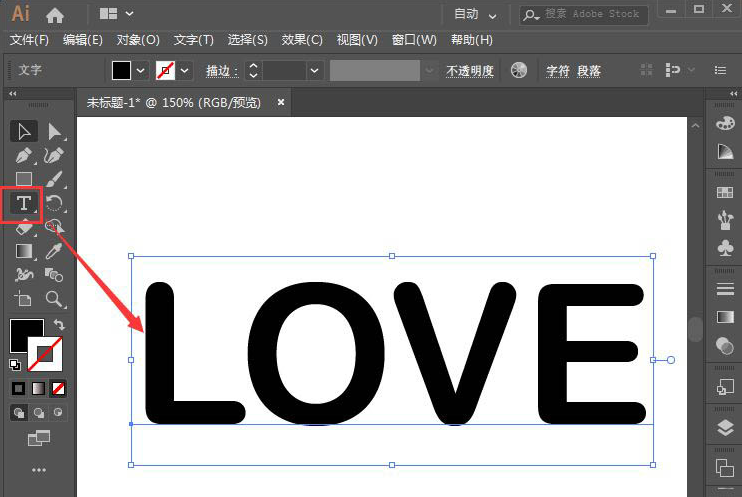Viewport: 742px width, 497px height.
Task: Go to the Home screen
Action: pyautogui.click(x=55, y=16)
